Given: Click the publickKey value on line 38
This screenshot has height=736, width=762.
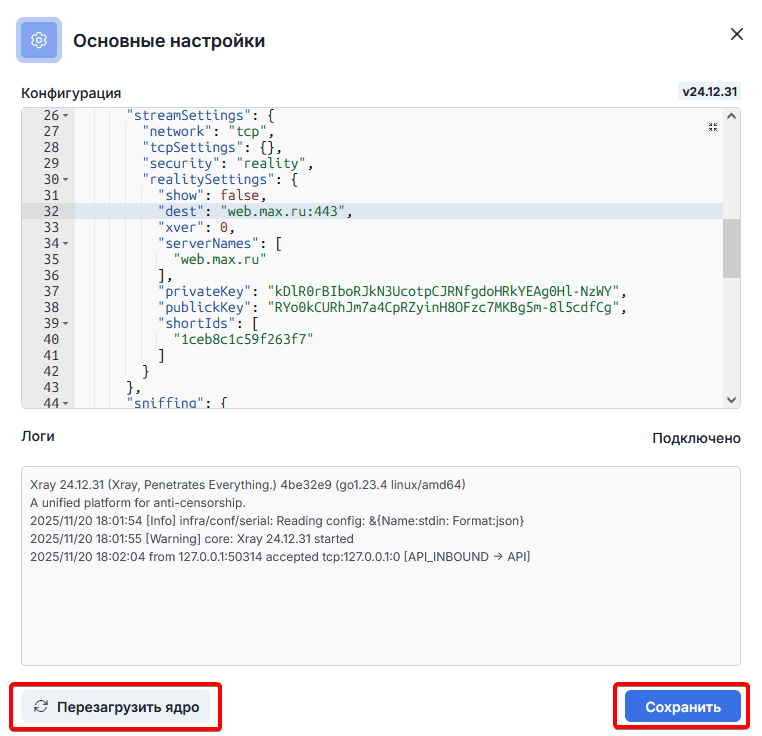Looking at the screenshot, I should (445, 308).
